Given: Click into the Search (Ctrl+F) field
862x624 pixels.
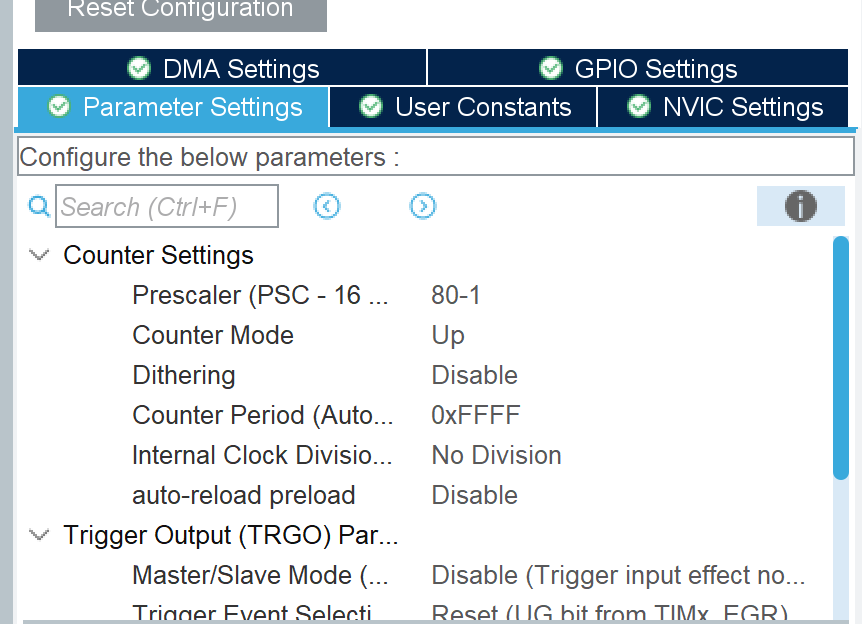Looking at the screenshot, I should coord(167,207).
